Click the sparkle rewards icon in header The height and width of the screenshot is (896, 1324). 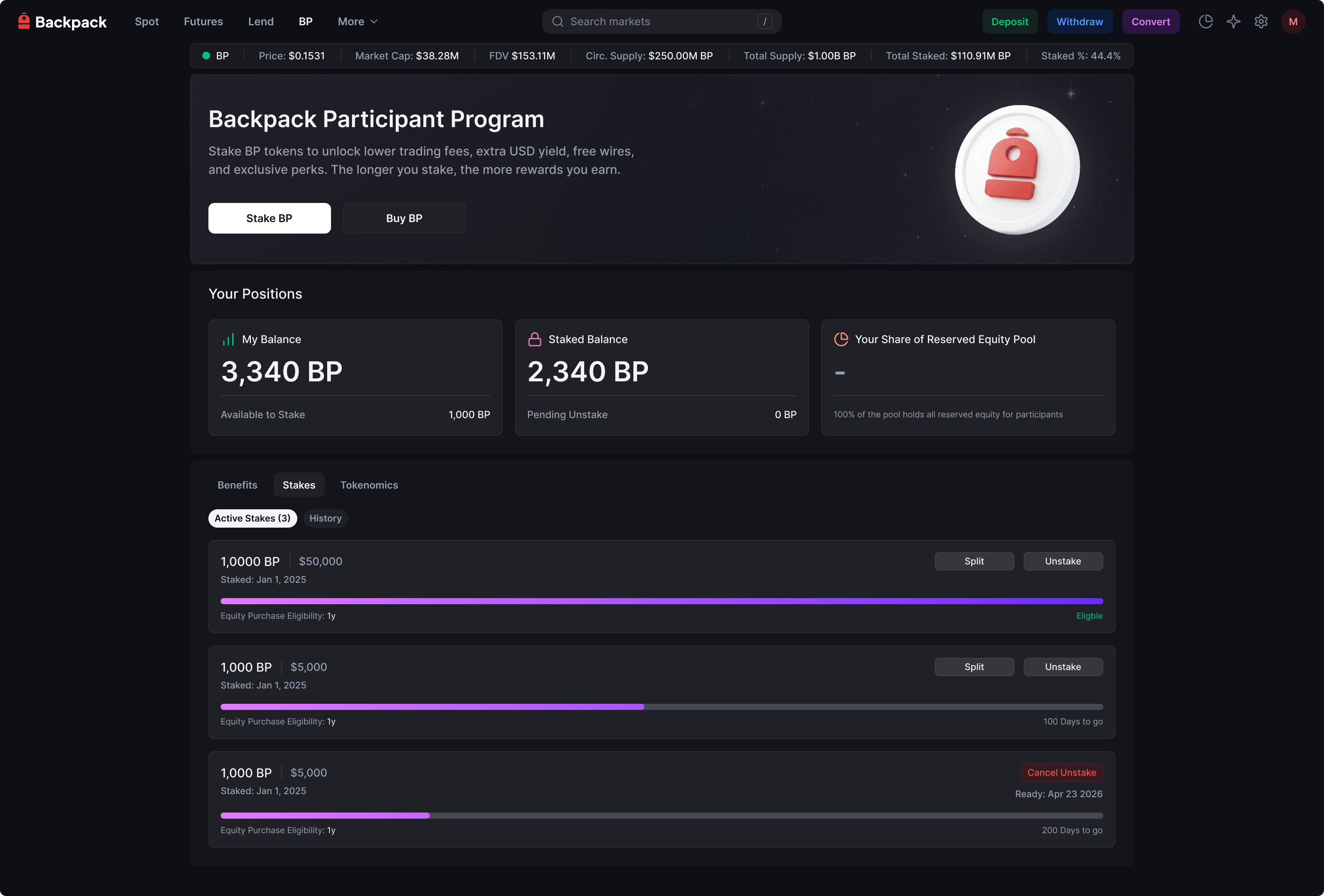(x=1234, y=21)
